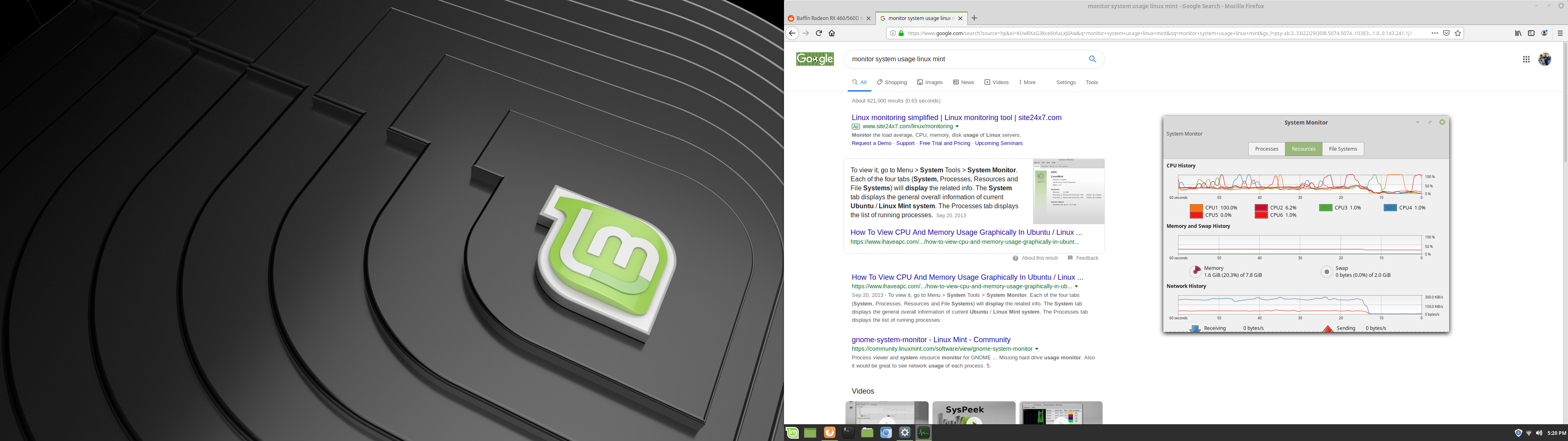Launch Firefox from the panel
Viewport: 1568px width, 441px height.
(829, 432)
